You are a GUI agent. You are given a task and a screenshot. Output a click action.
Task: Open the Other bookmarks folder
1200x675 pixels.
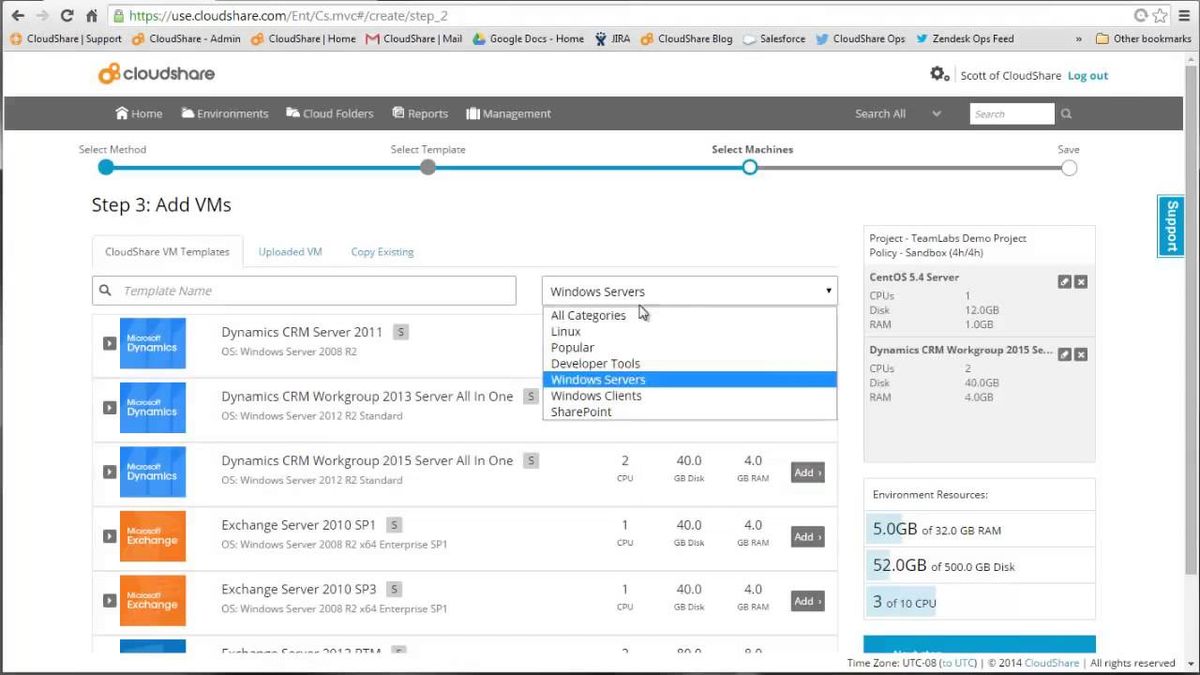click(1143, 39)
